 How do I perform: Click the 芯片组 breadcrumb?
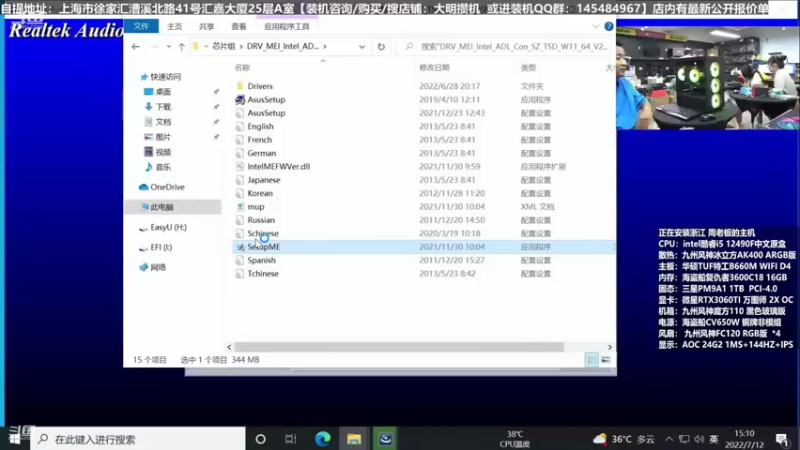pyautogui.click(x=223, y=46)
